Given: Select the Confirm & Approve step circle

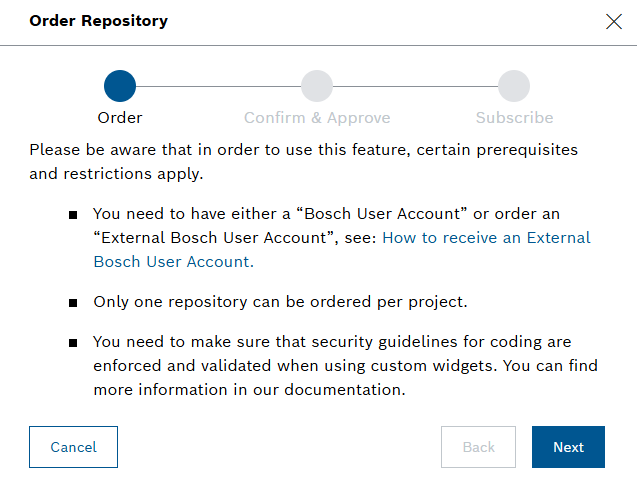Looking at the screenshot, I should click(x=317, y=86).
